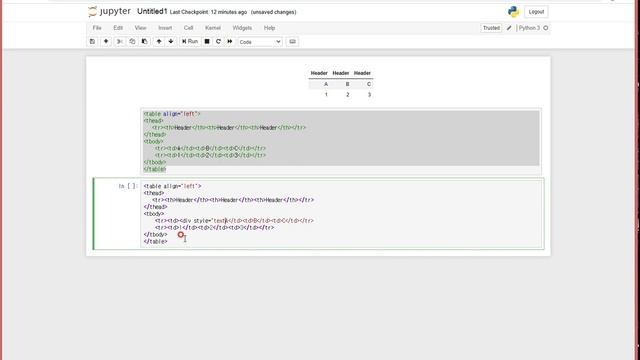Open the View menu
The height and width of the screenshot is (360, 640).
(x=140, y=28)
